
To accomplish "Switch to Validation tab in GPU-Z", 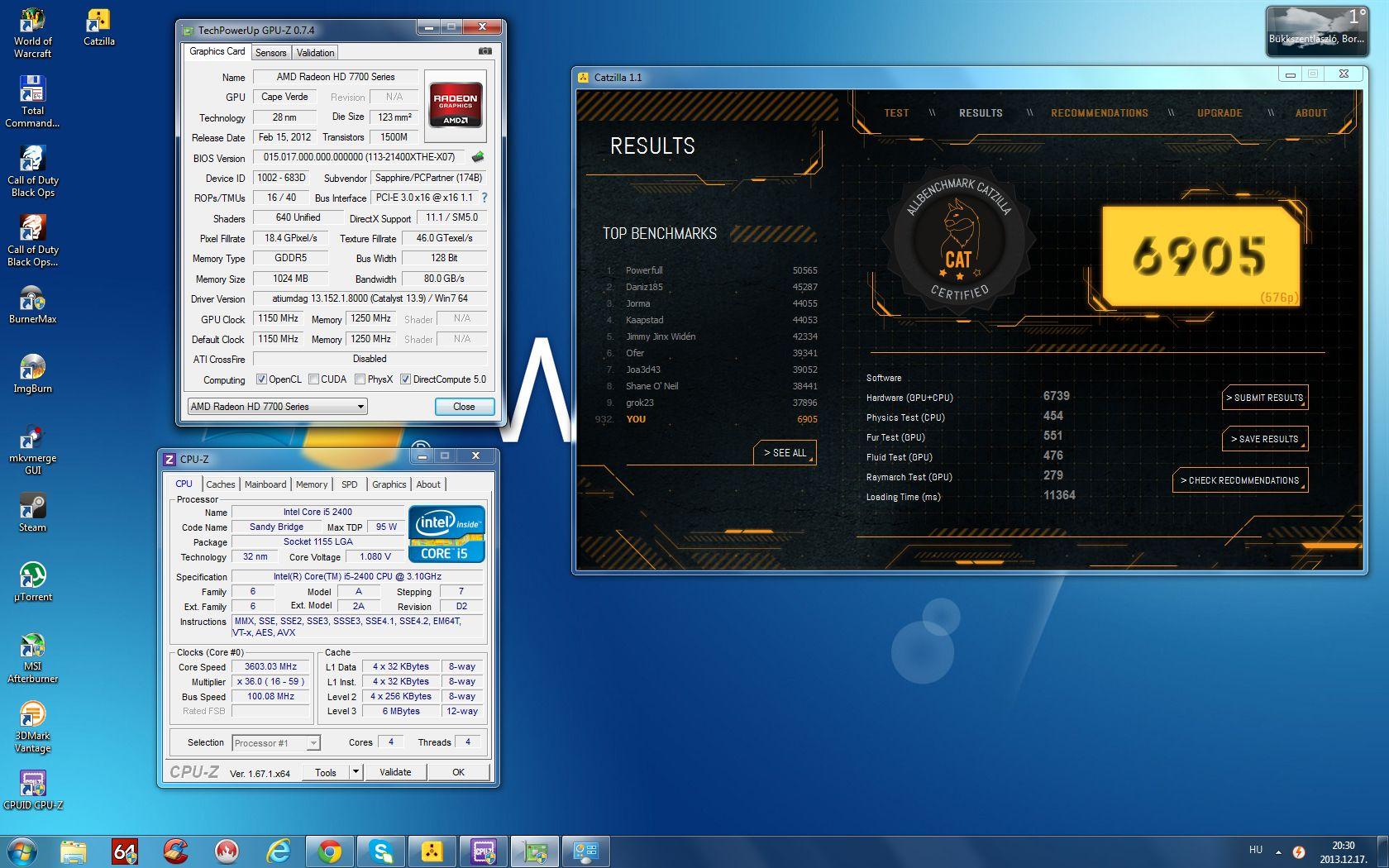I will click(315, 53).
